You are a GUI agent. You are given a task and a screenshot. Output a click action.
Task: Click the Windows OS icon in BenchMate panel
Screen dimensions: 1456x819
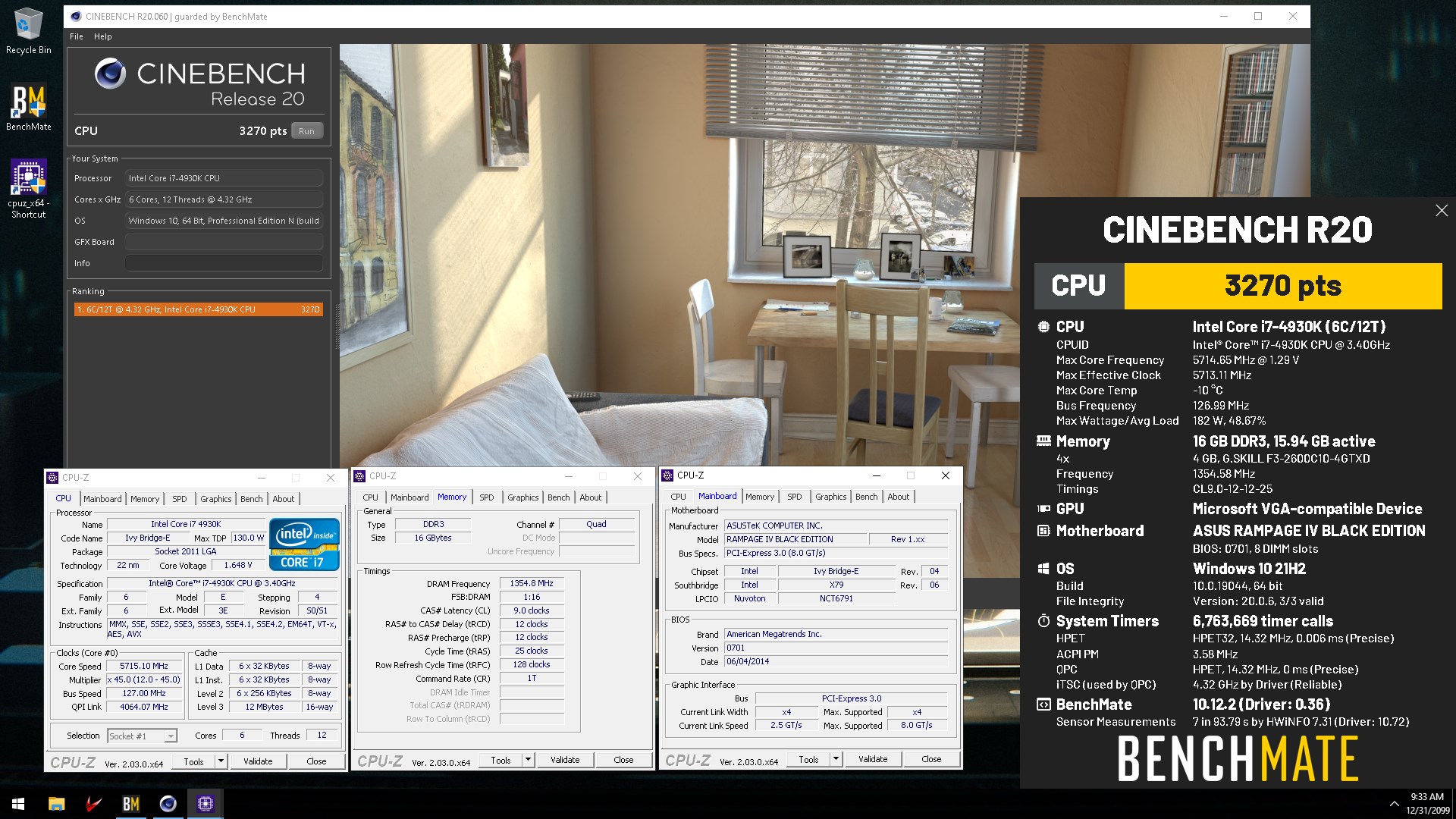pos(1043,569)
